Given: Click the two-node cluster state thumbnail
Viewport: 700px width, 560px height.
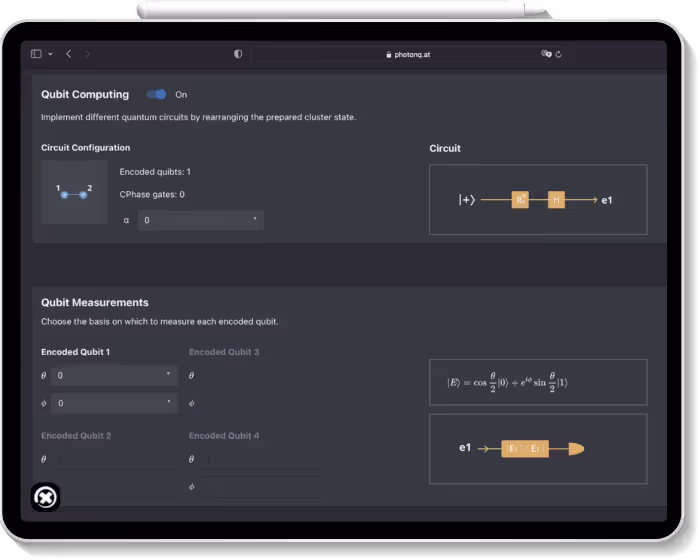Looking at the screenshot, I should pyautogui.click(x=74, y=192).
